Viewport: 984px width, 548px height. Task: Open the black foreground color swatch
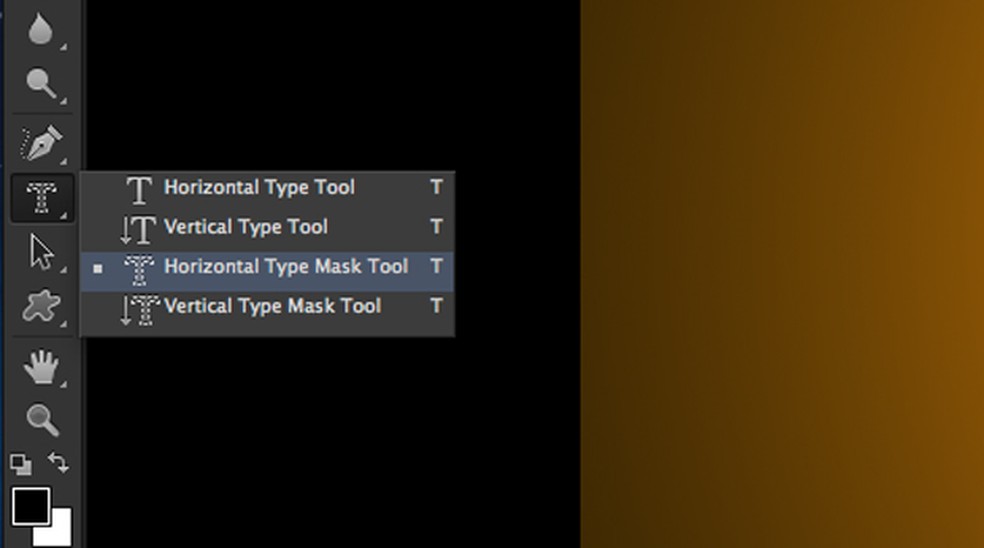(x=31, y=506)
